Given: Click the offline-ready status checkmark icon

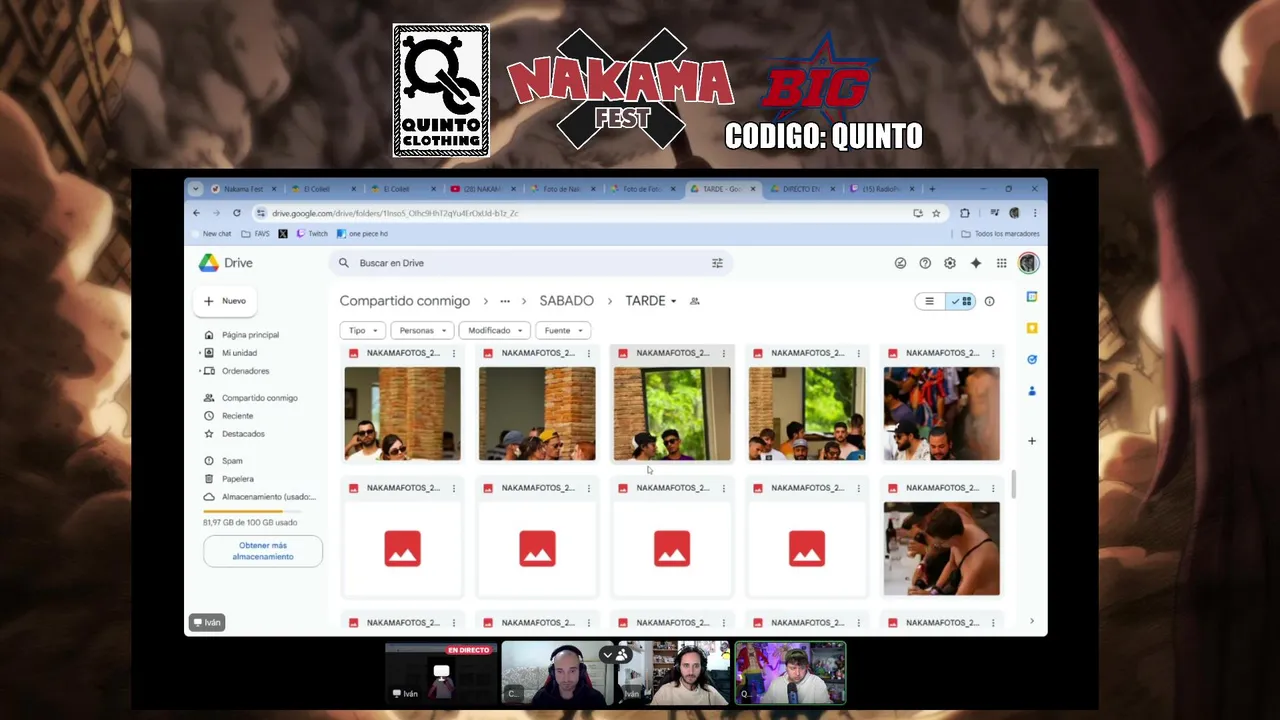Looking at the screenshot, I should click(x=900, y=263).
